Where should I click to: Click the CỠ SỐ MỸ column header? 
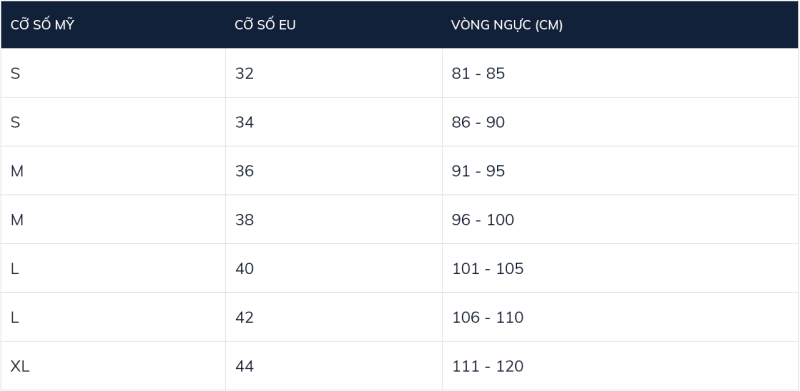point(42,25)
